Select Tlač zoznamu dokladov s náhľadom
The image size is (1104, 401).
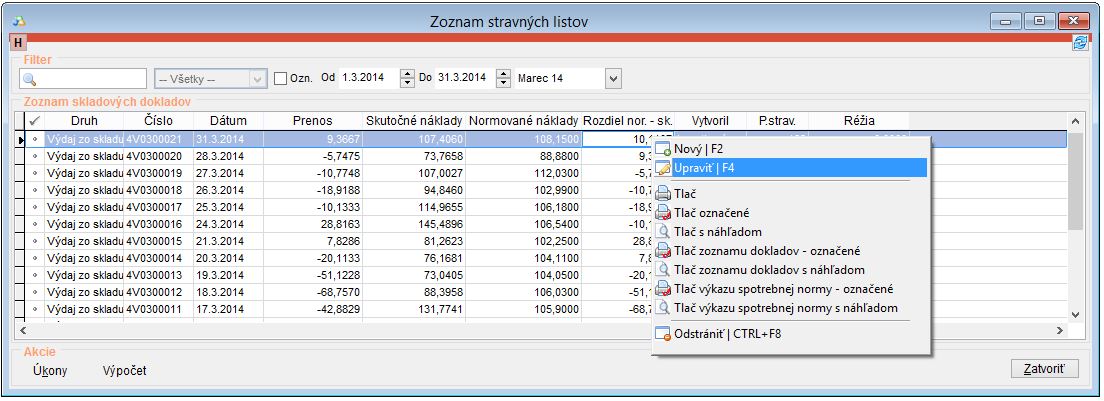click(x=769, y=270)
